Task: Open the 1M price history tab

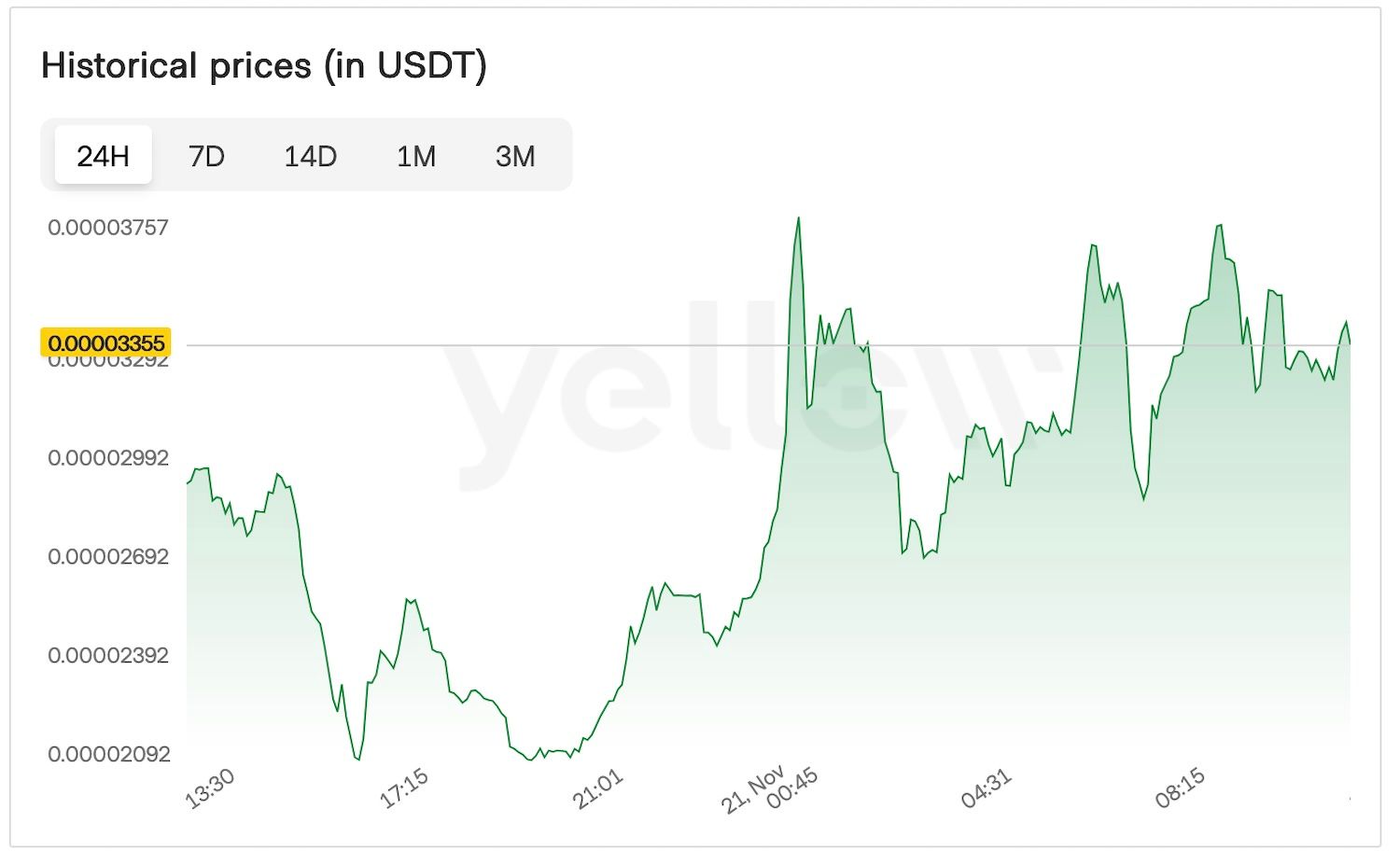Action: point(415,156)
